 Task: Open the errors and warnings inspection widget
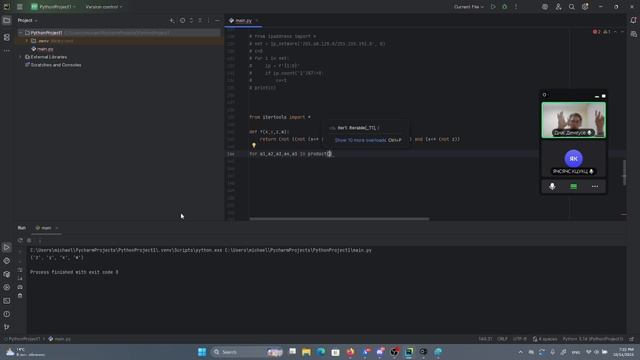point(602,31)
